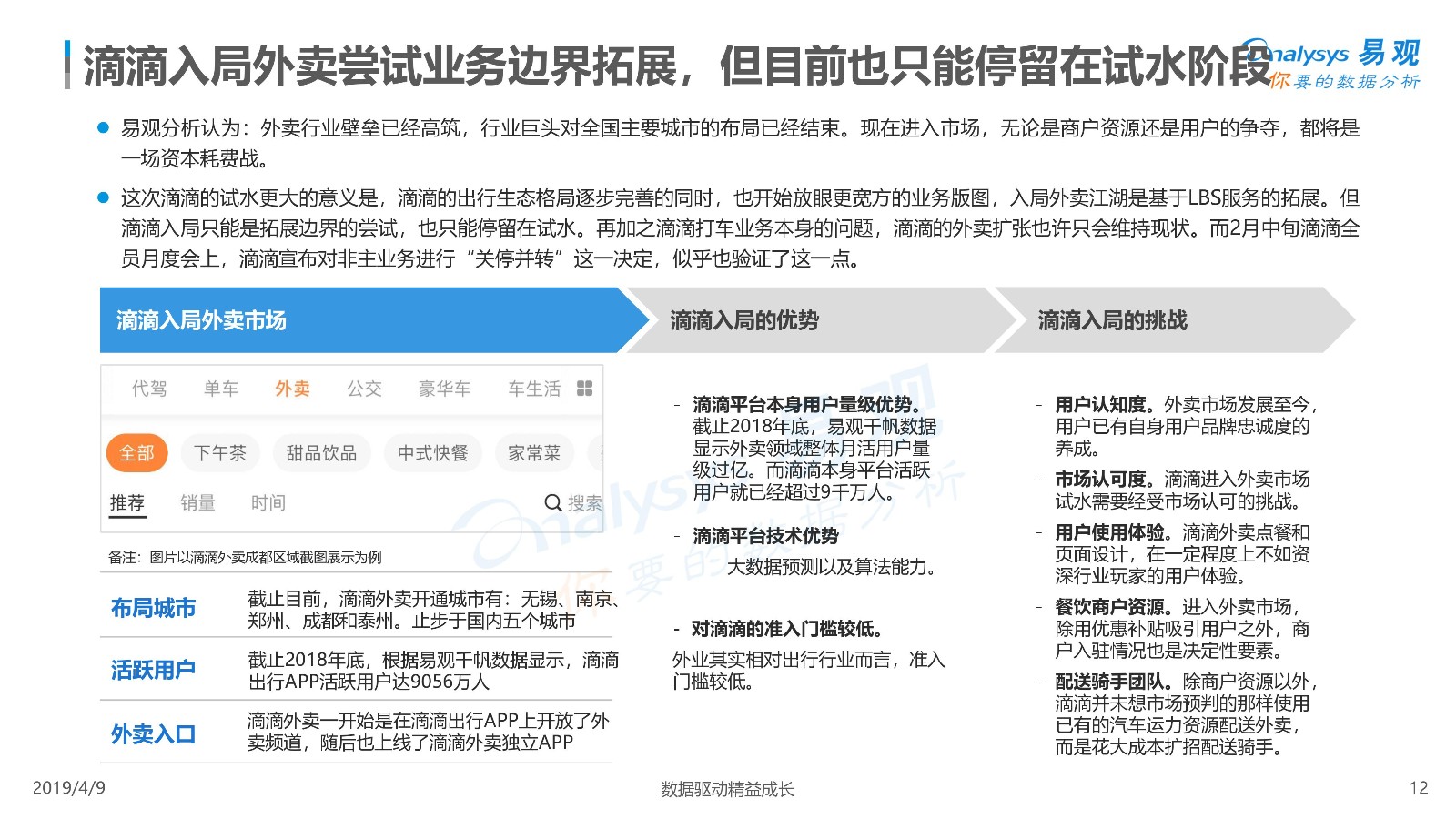Click the heading 对滴滴的准入门槛较低
Image resolution: width=1456 pixels, height=819 pixels.
point(786,629)
